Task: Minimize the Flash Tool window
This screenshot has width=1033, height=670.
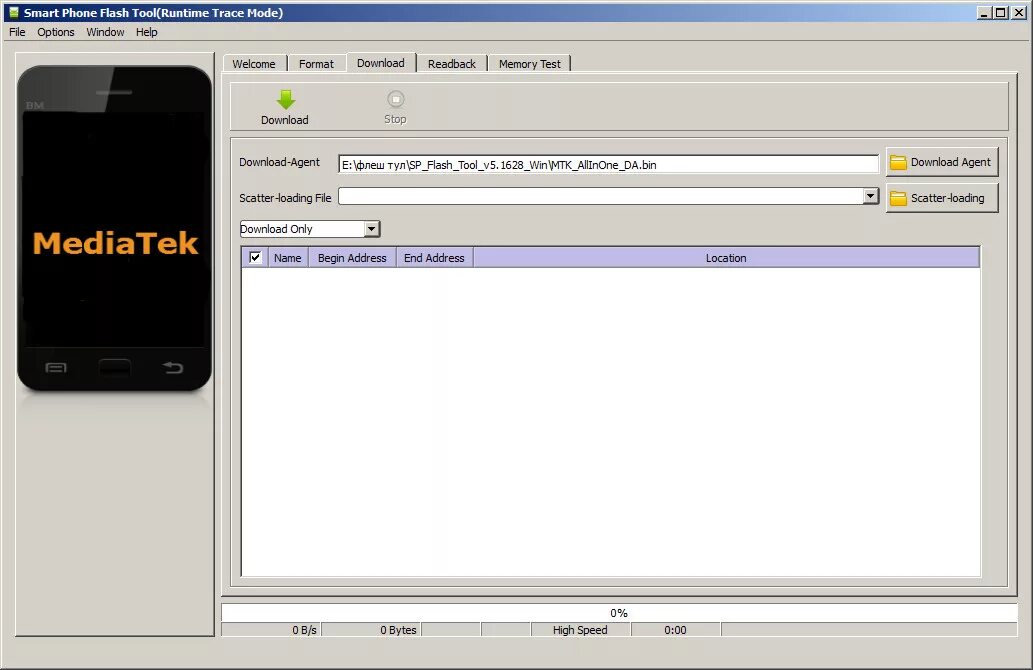Action: (984, 13)
